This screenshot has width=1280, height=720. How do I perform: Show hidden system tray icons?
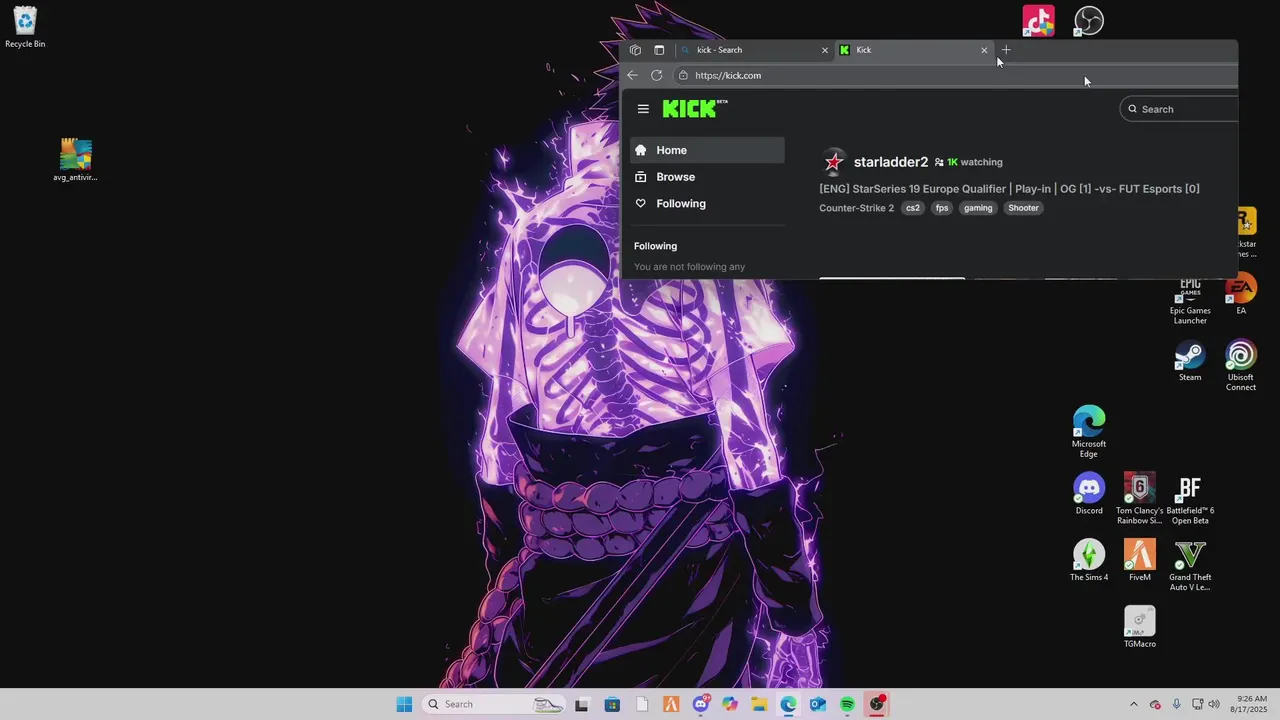[x=1133, y=704]
